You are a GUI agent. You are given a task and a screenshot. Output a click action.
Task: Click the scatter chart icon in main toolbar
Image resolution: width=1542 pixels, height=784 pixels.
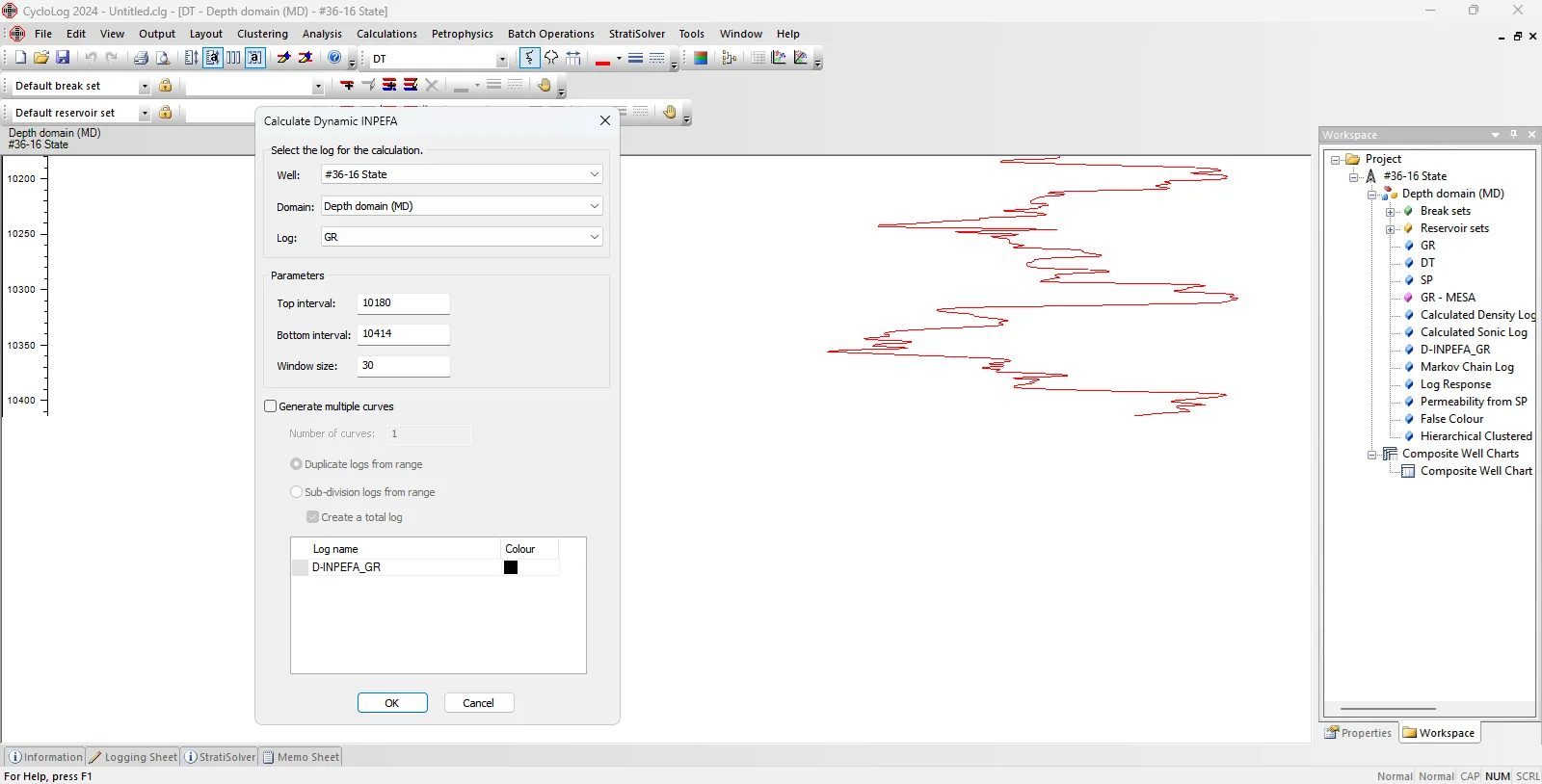(779, 58)
